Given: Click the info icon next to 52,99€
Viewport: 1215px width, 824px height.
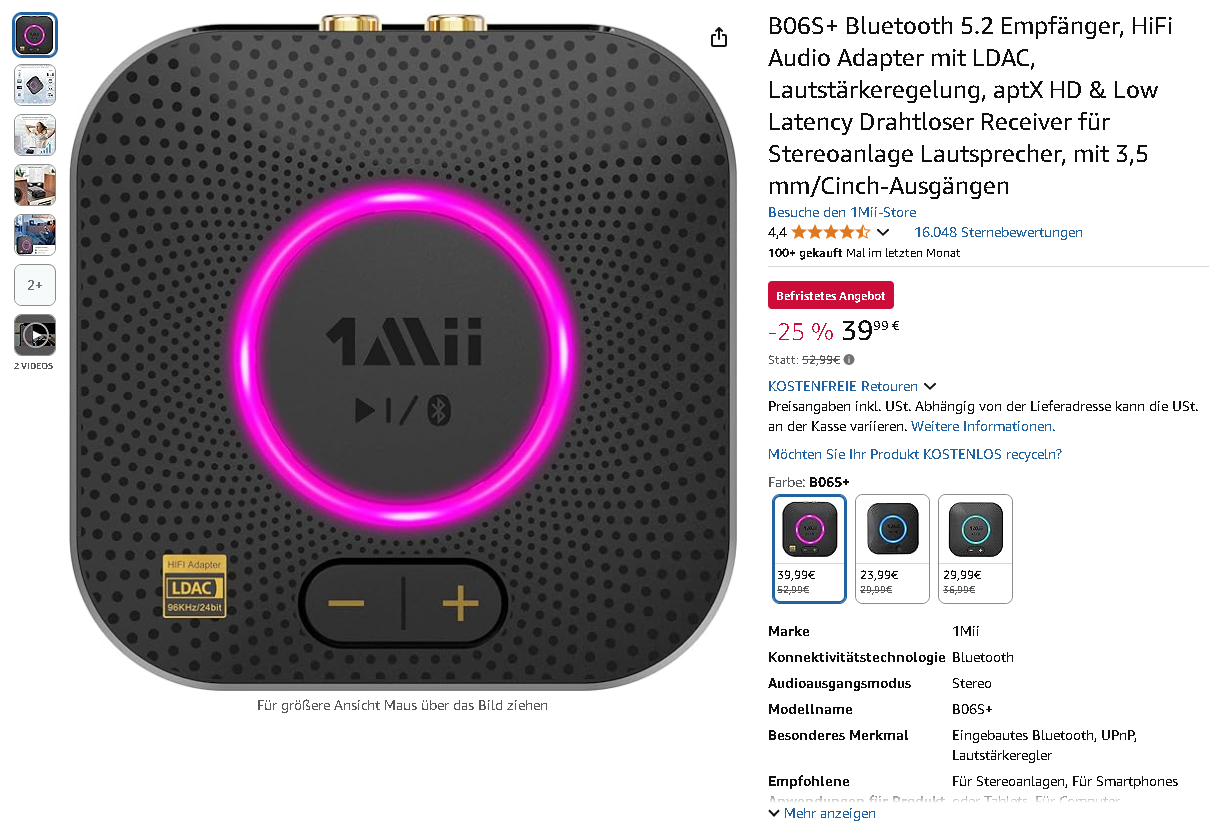Looking at the screenshot, I should coord(849,360).
